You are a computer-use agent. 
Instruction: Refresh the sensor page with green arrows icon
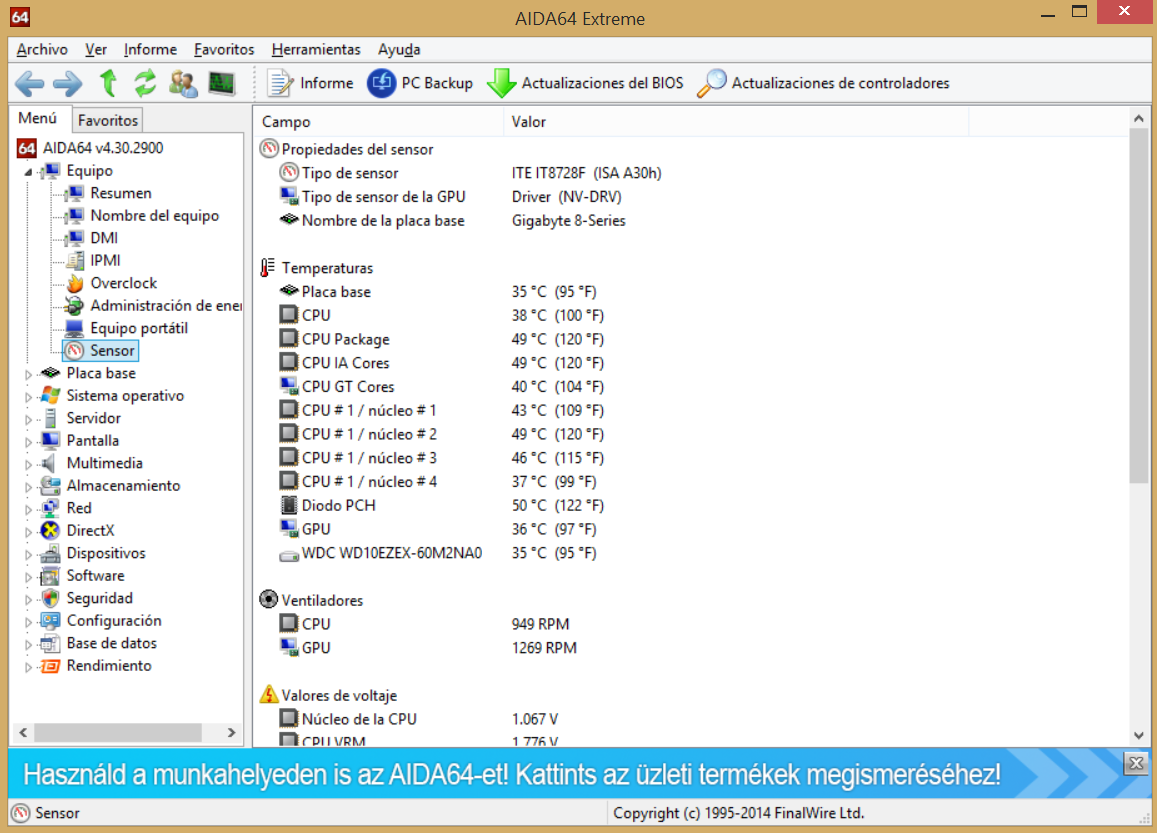145,83
